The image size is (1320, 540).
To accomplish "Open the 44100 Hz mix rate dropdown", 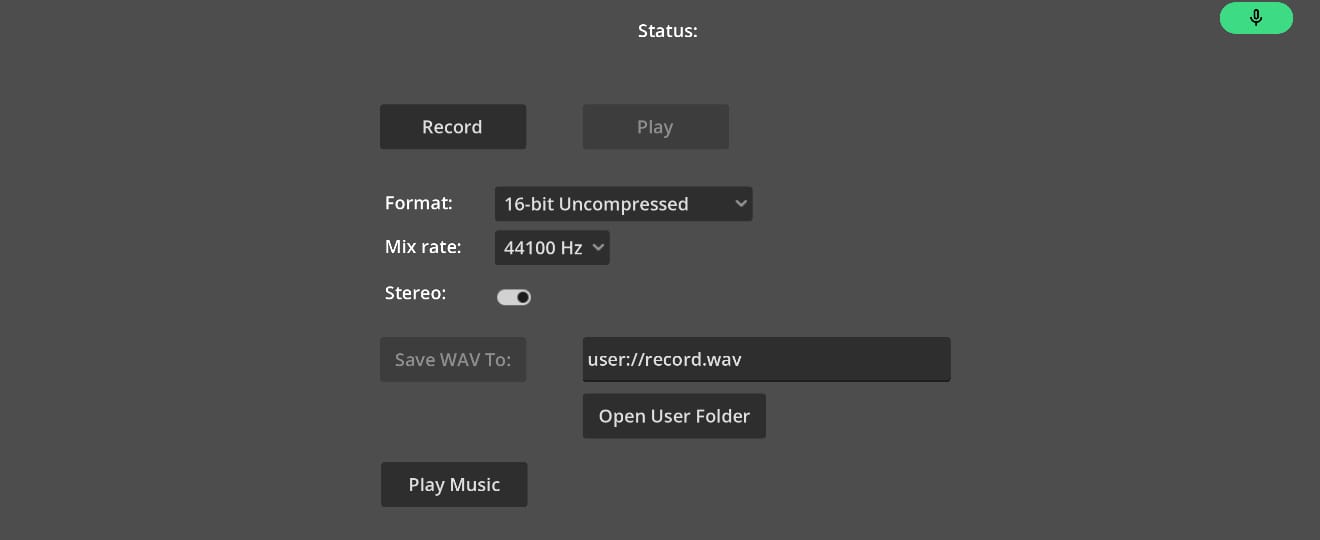I will point(552,248).
